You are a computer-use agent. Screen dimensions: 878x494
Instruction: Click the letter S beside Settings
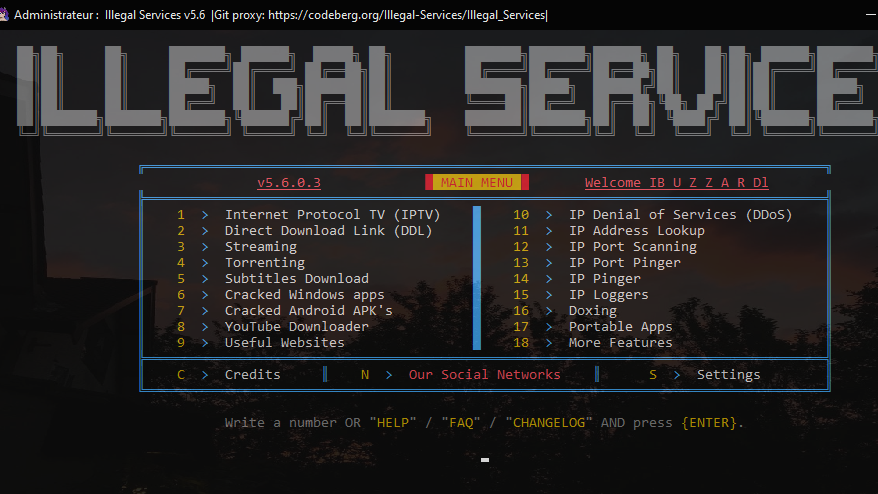(x=653, y=375)
